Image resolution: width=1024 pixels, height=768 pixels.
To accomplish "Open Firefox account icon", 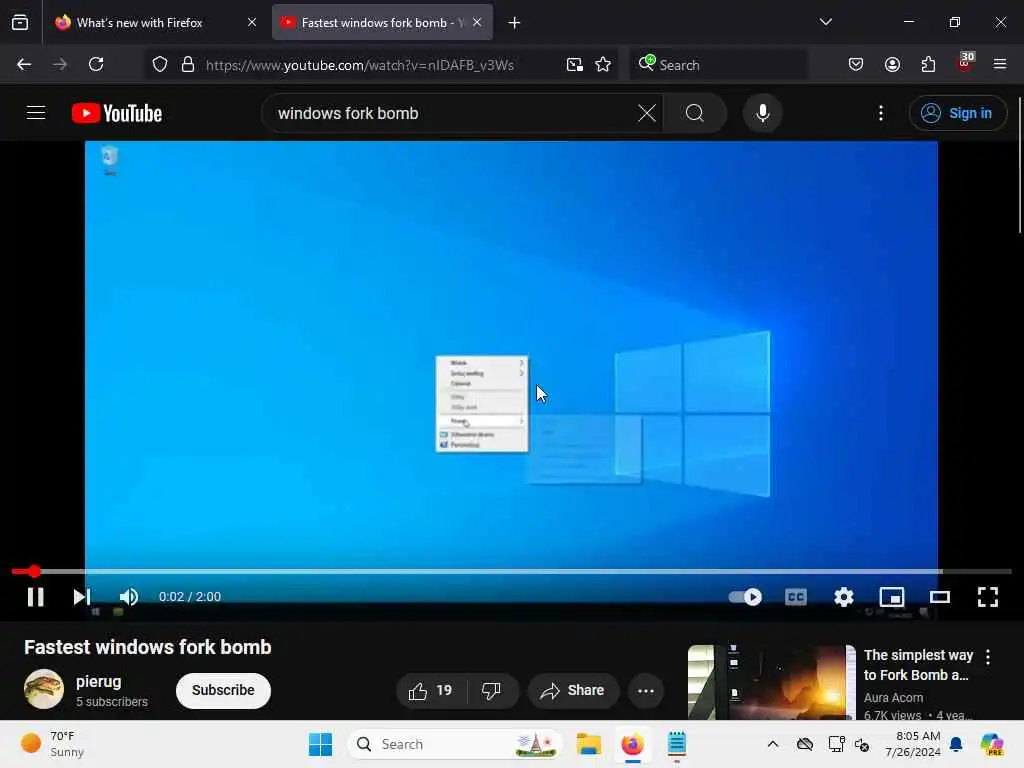I will click(x=892, y=65).
